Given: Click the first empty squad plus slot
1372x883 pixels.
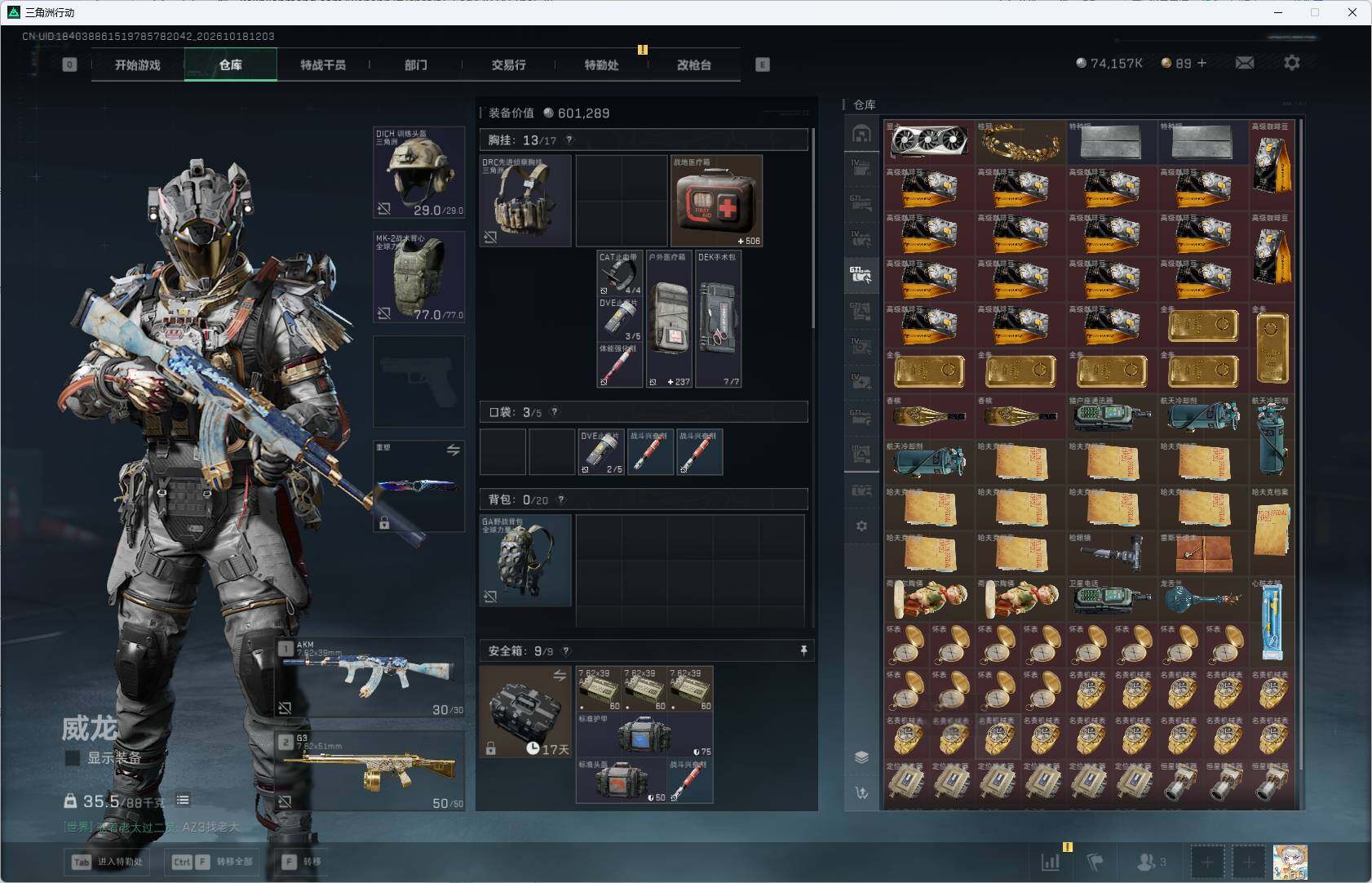Looking at the screenshot, I should 1208,862.
